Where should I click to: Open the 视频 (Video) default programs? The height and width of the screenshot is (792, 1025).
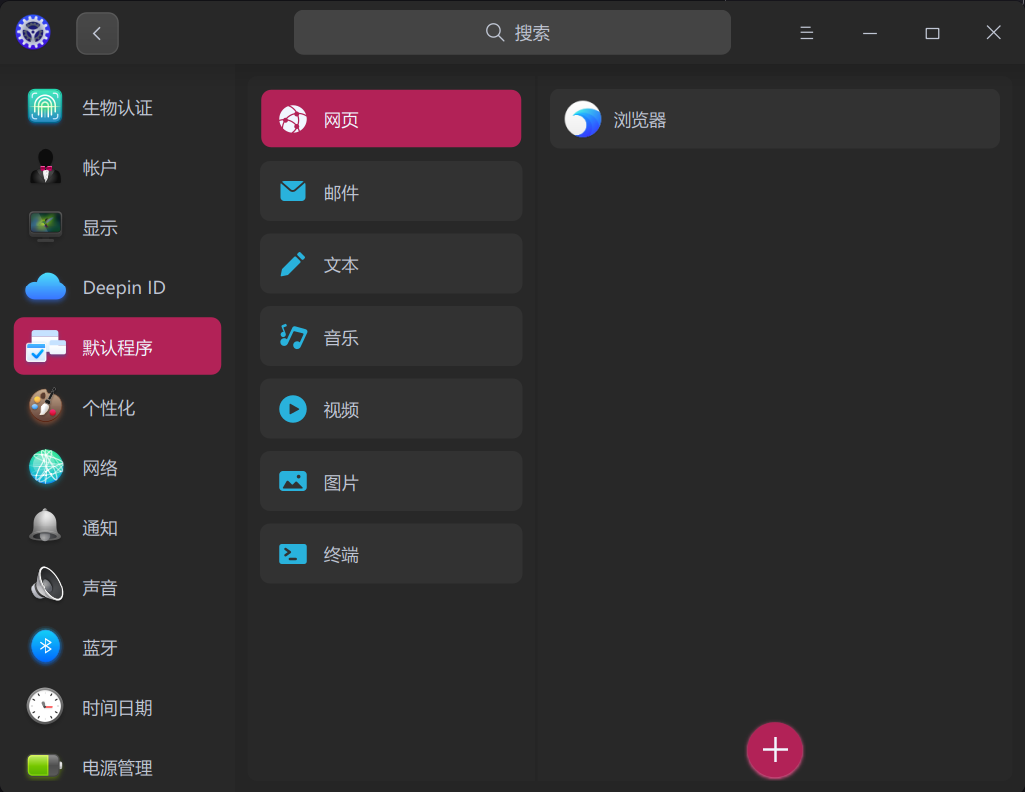click(x=390, y=408)
